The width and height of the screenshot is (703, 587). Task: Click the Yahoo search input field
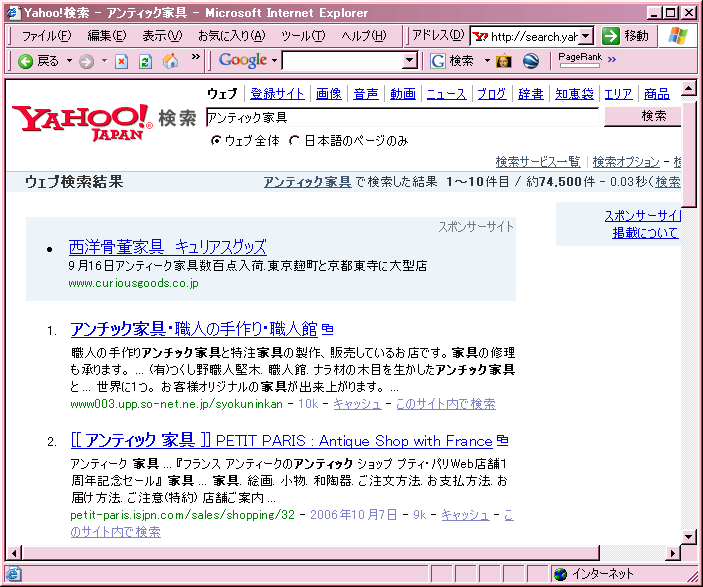tap(402, 117)
